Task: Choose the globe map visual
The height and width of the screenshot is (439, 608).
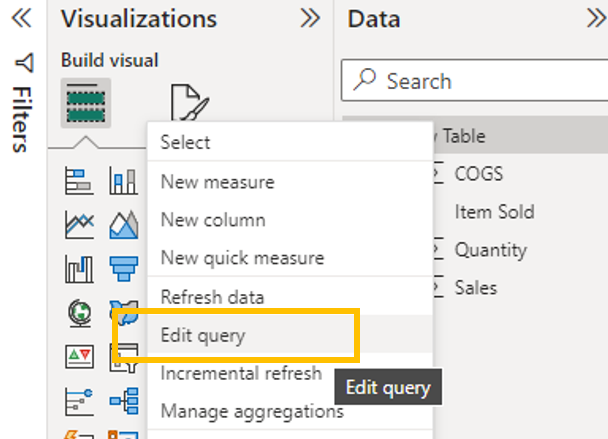Action: [79, 312]
